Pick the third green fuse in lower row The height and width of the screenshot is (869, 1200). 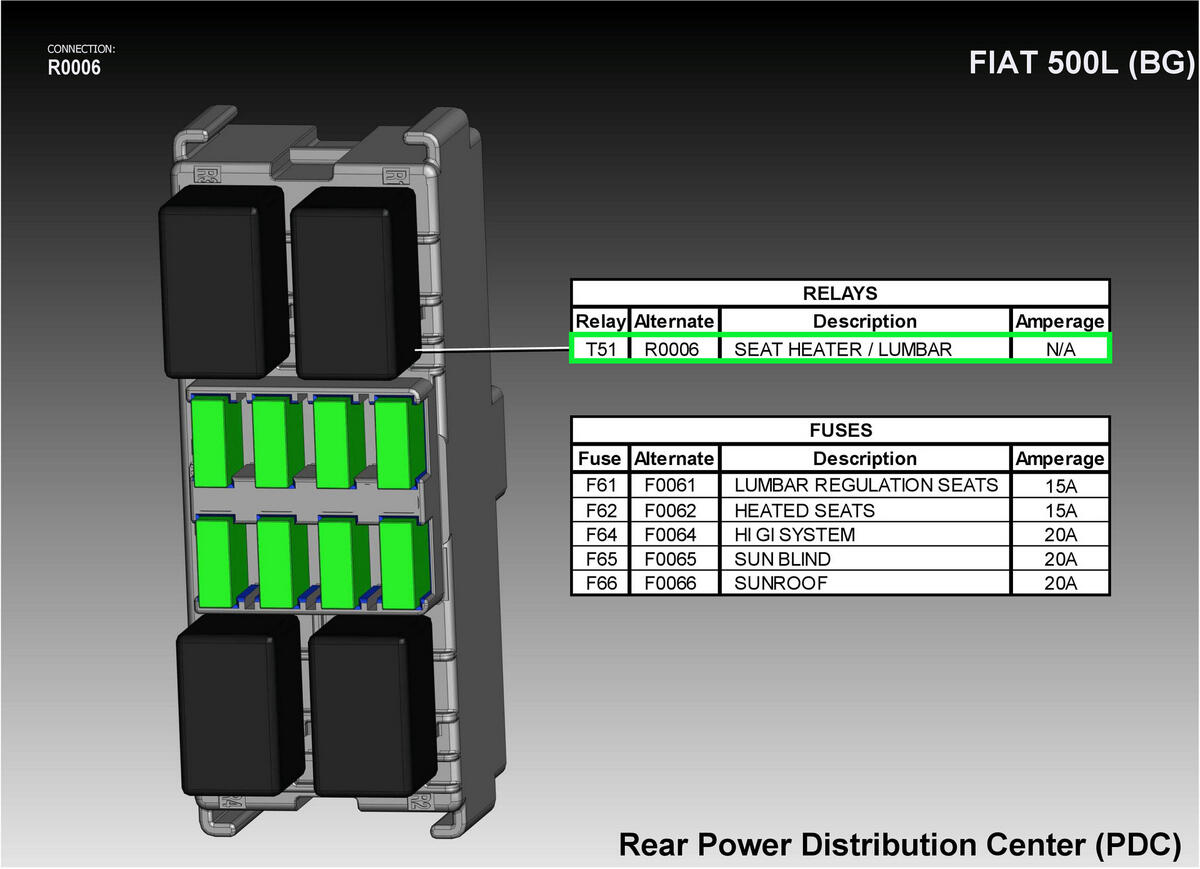coord(342,562)
